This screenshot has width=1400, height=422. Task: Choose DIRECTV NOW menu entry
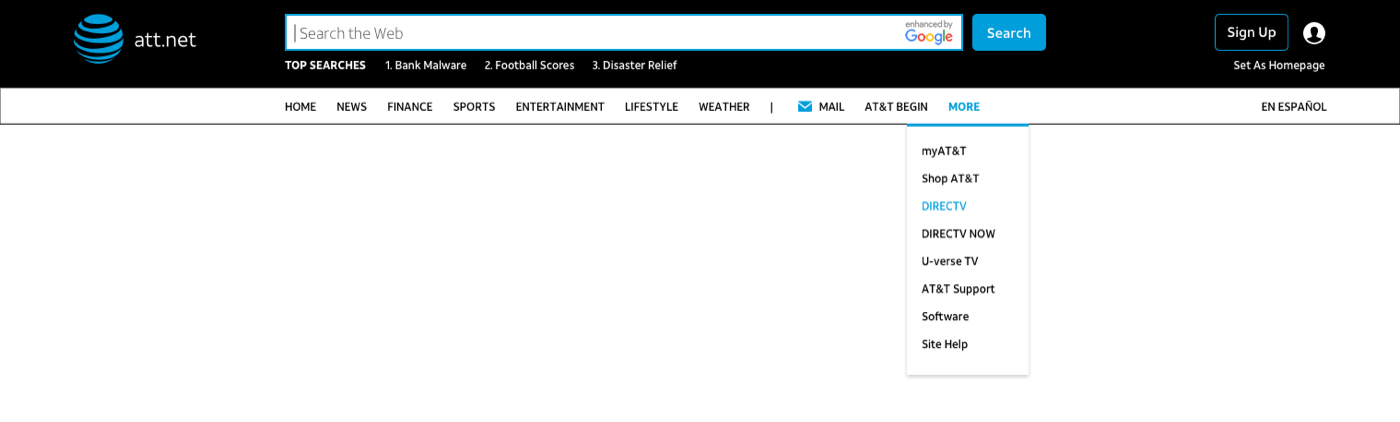958,234
